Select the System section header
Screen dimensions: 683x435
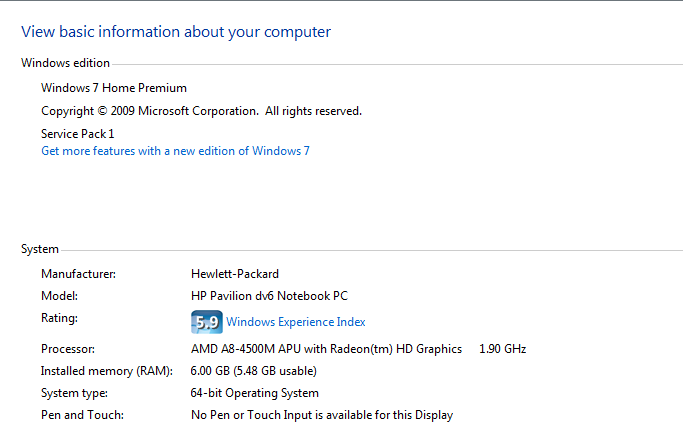click(x=40, y=249)
